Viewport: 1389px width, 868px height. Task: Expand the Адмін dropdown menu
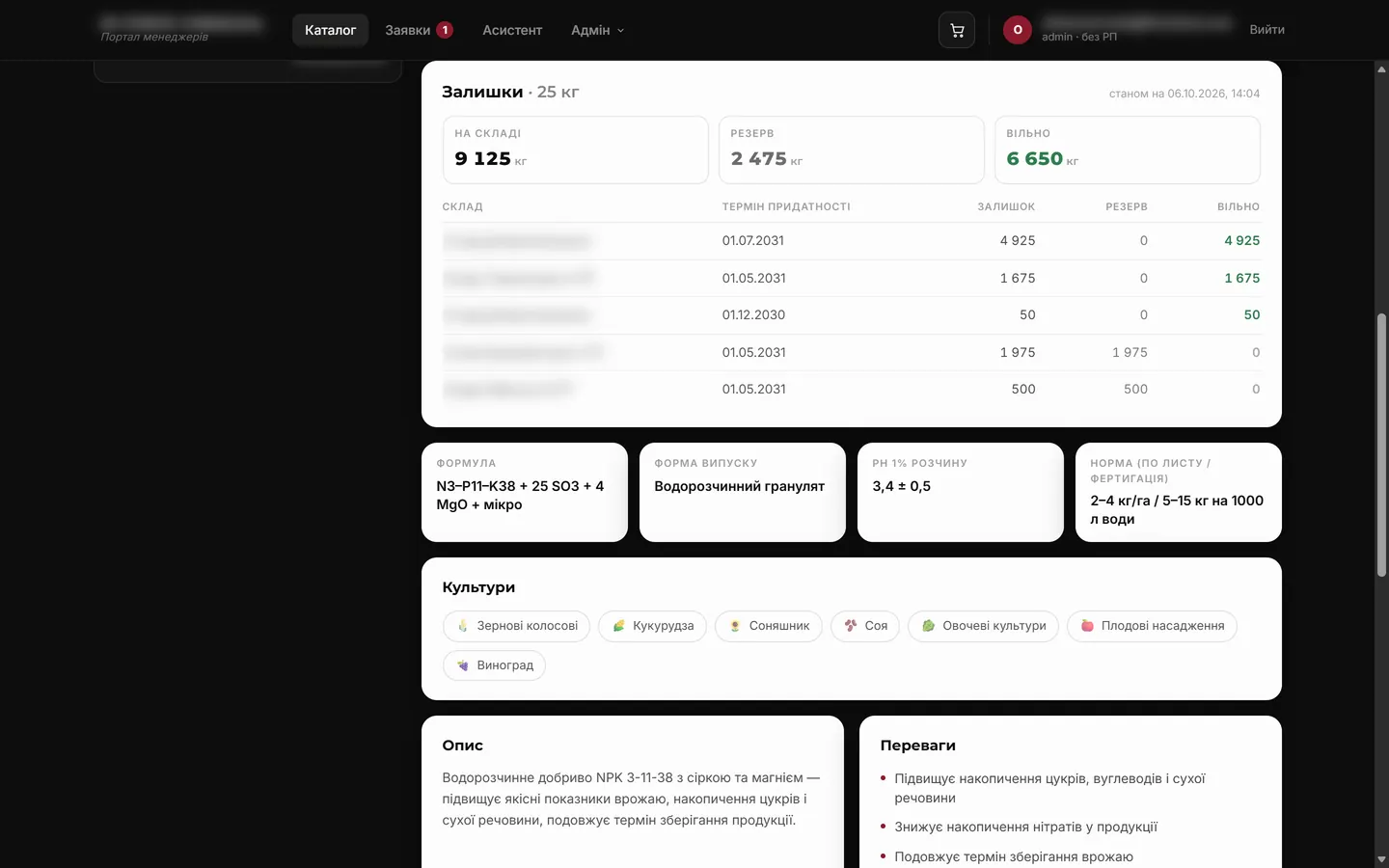click(598, 30)
